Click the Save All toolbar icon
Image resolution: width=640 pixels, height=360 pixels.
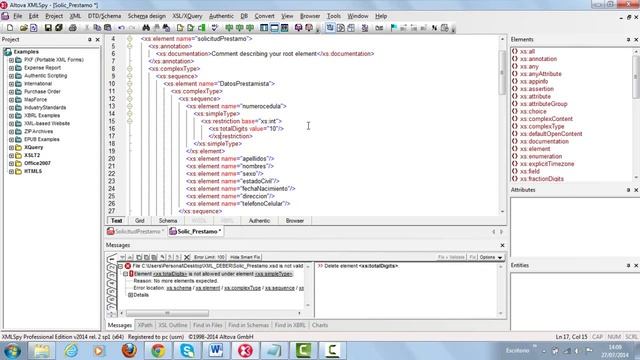59,28
